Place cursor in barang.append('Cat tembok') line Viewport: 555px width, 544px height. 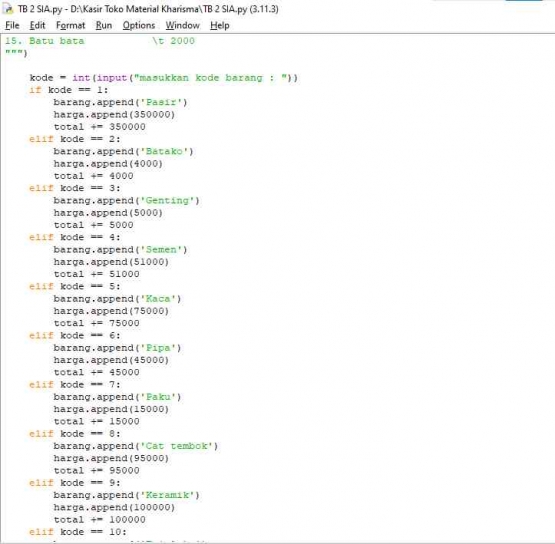[136, 446]
